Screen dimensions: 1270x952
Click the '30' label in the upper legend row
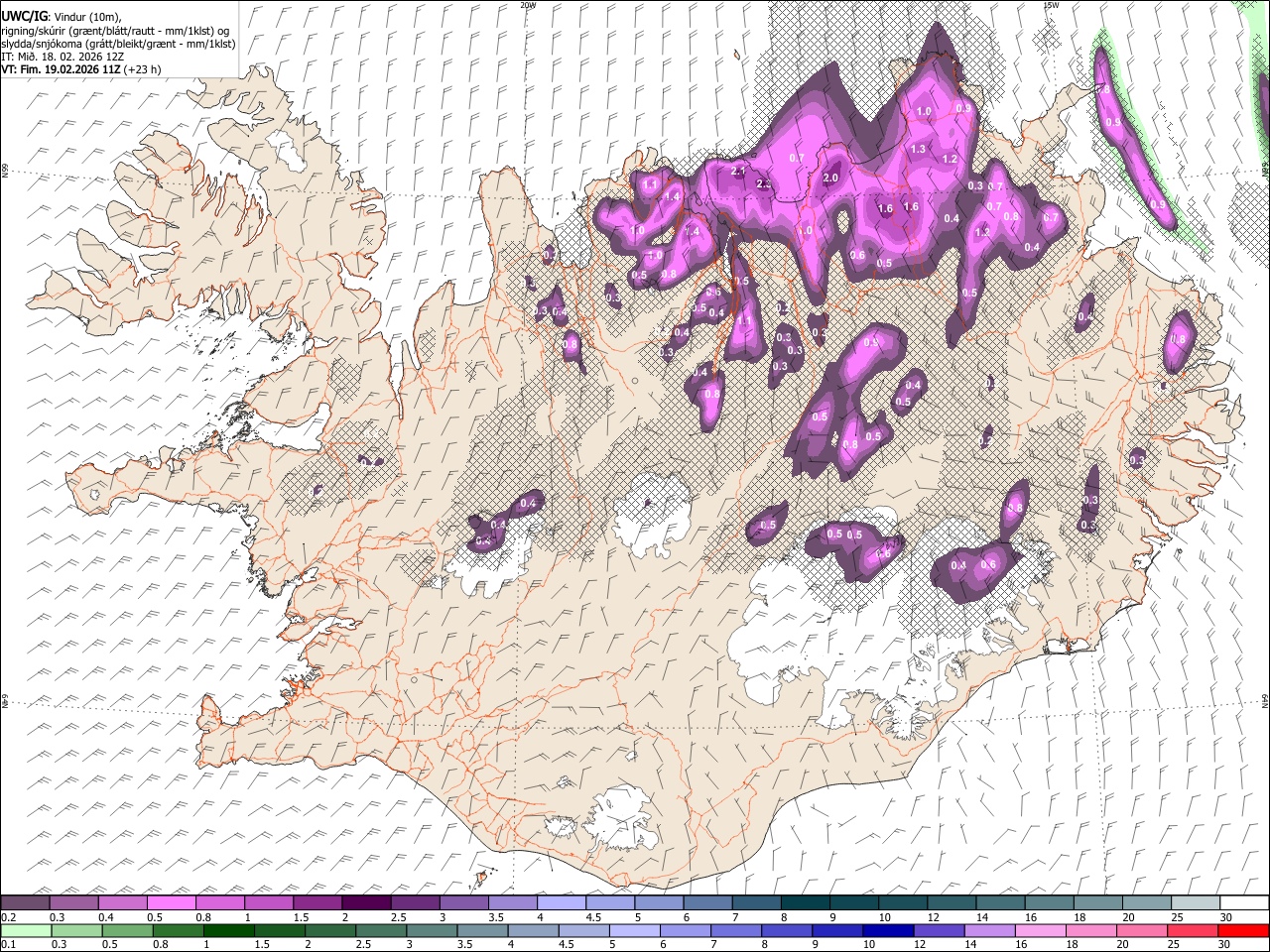click(x=1225, y=916)
